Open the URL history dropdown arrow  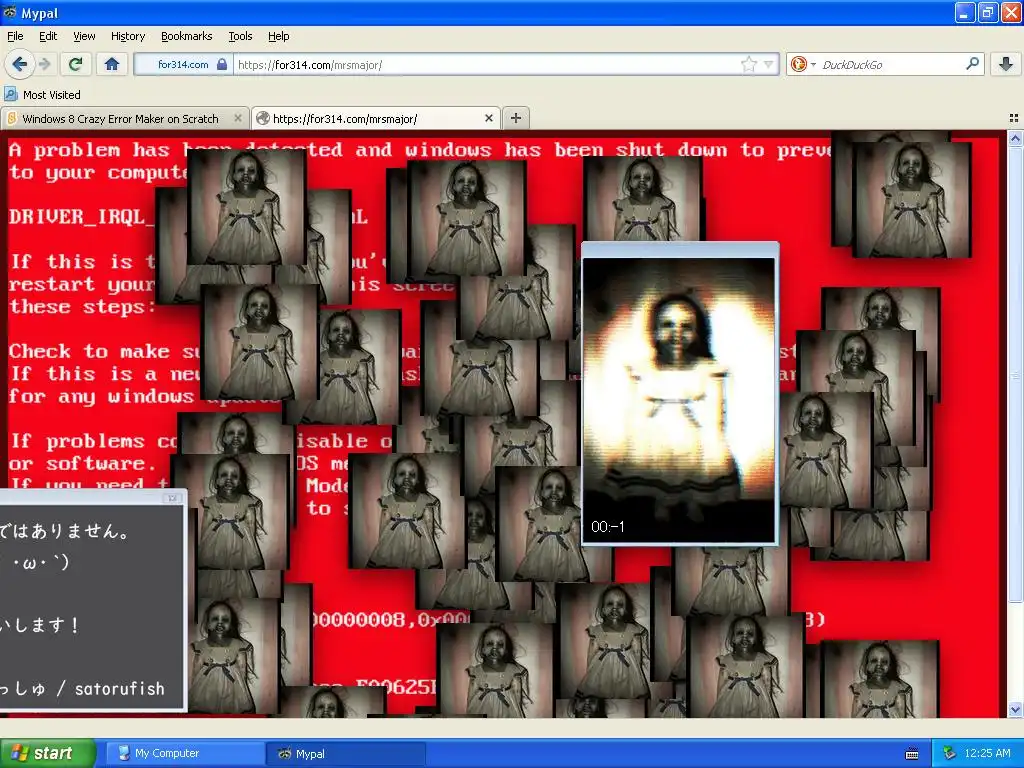pos(769,64)
